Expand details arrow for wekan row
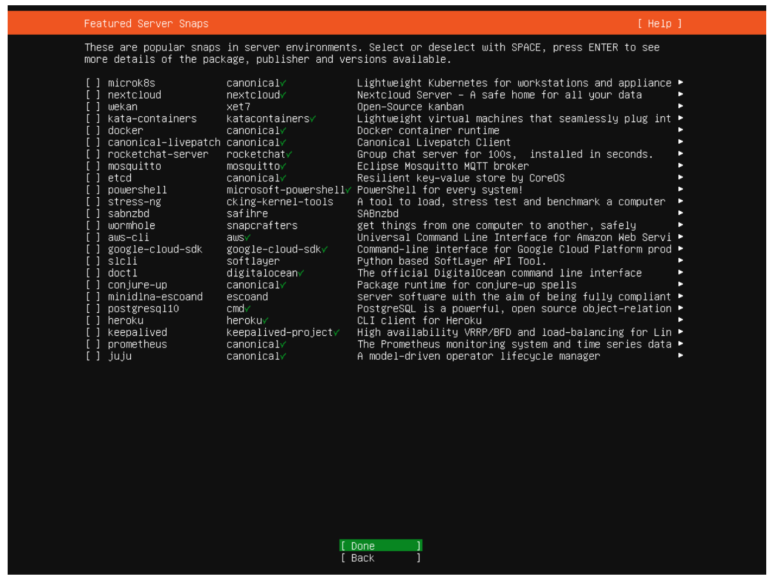 pyautogui.click(x=680, y=107)
